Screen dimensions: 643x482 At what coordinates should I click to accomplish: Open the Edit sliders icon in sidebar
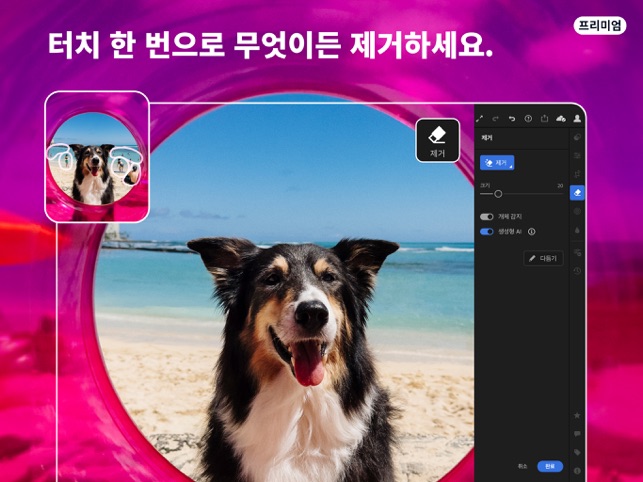point(577,155)
